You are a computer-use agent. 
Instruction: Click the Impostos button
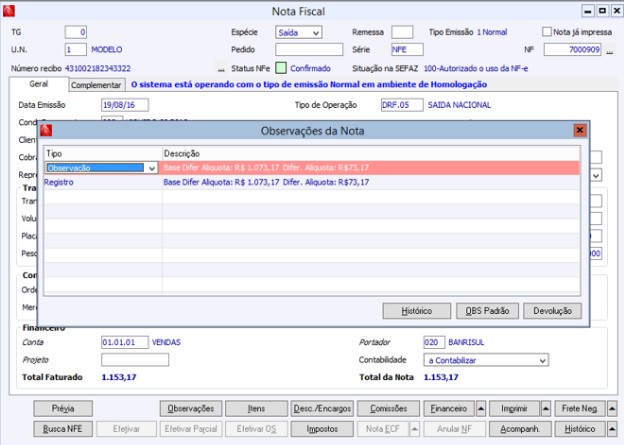pos(322,429)
